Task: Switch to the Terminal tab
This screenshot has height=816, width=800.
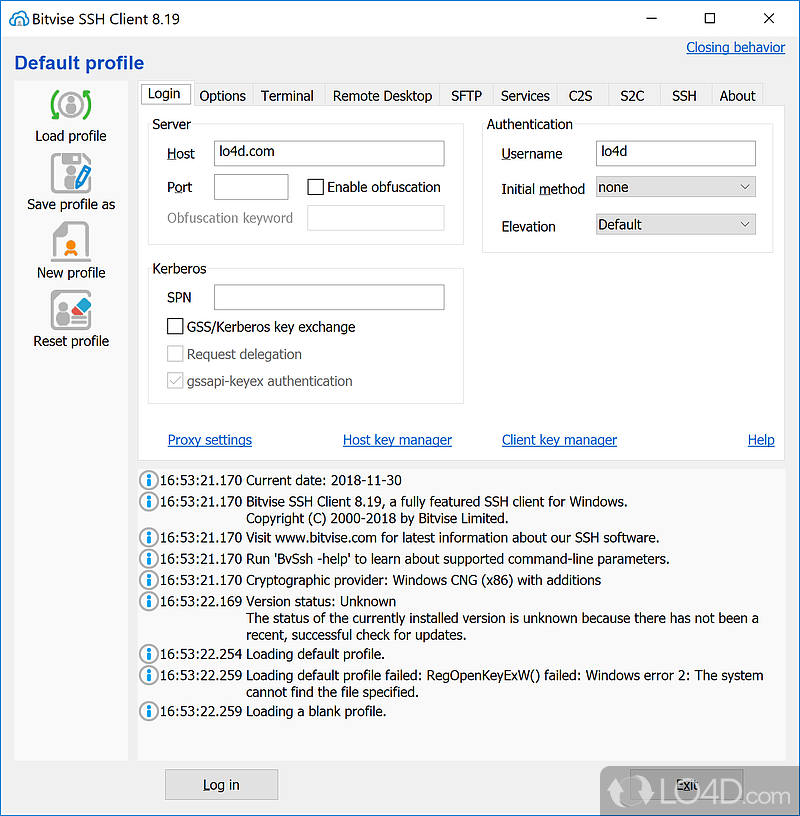Action: [x=287, y=96]
